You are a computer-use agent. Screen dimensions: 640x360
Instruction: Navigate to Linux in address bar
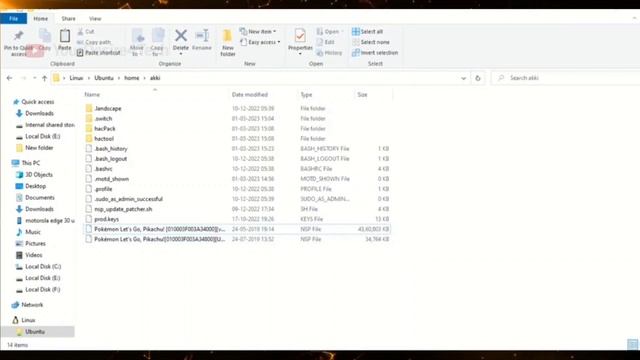tap(76, 78)
